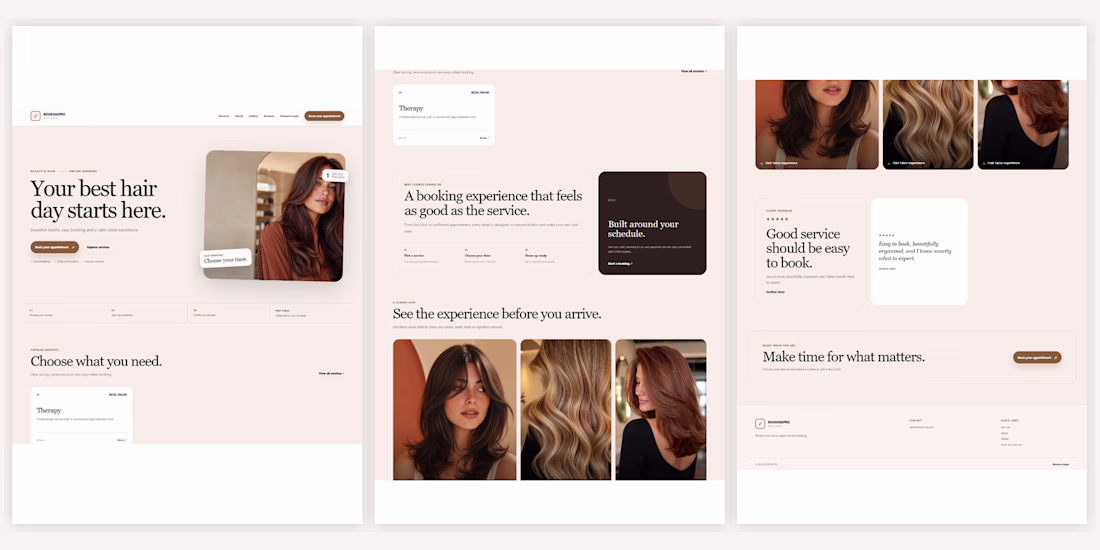This screenshot has width=1100, height=550.
Task: Click the services available badge on the hero photo
Action: tap(335, 175)
